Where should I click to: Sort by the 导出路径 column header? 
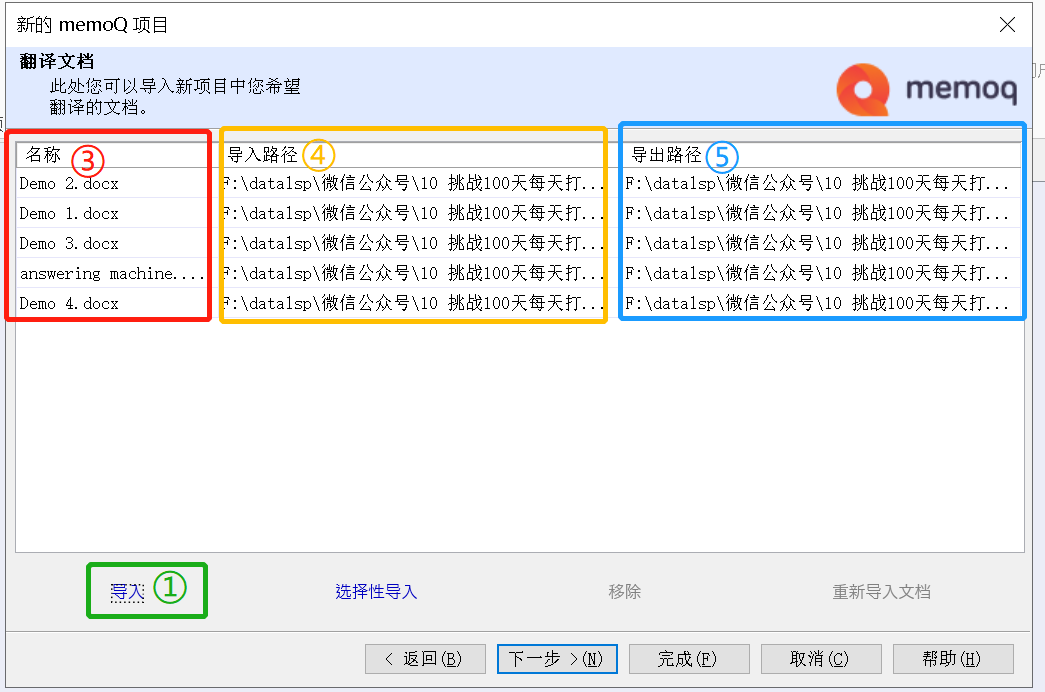point(822,155)
